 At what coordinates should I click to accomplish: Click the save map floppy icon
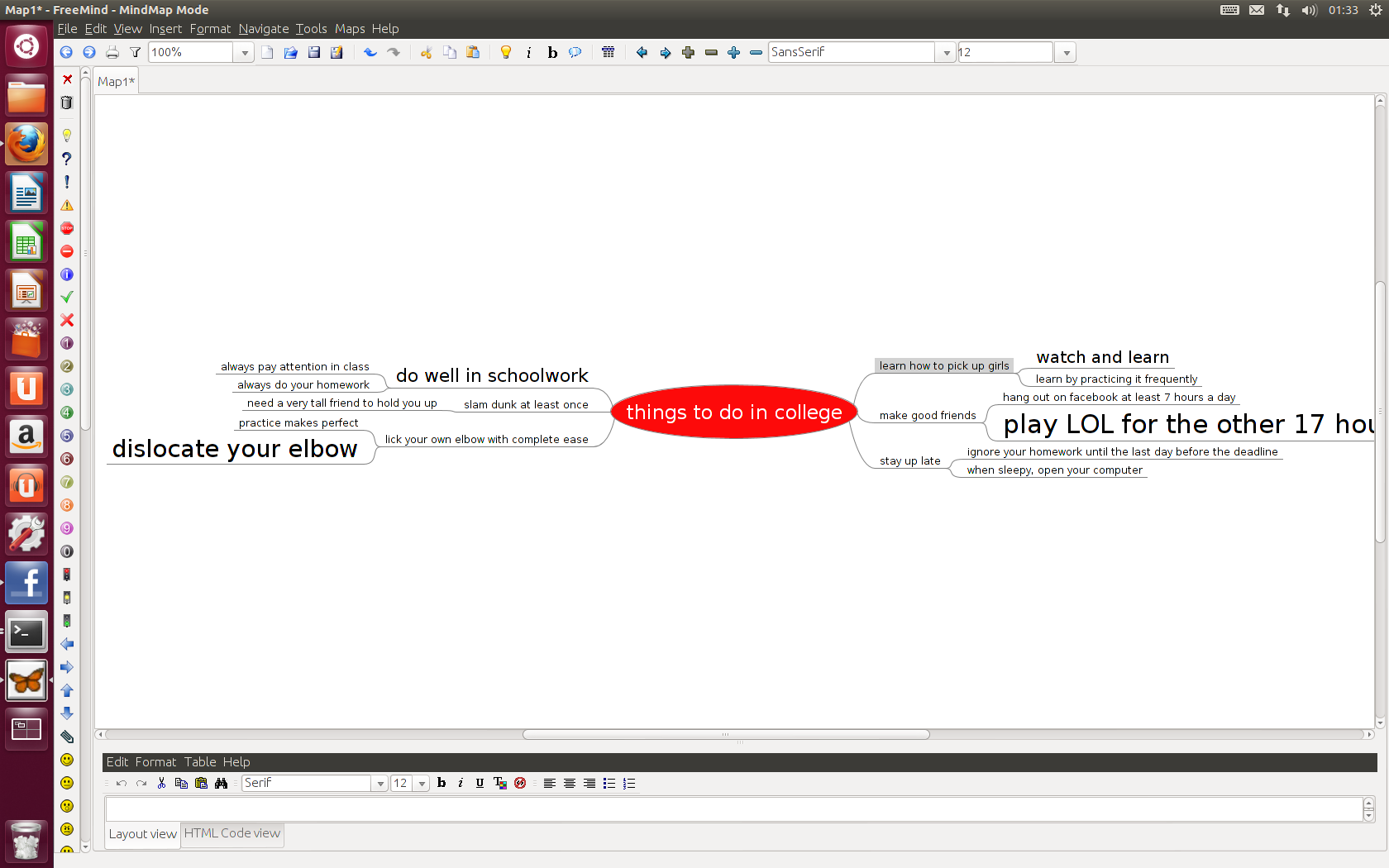[314, 52]
